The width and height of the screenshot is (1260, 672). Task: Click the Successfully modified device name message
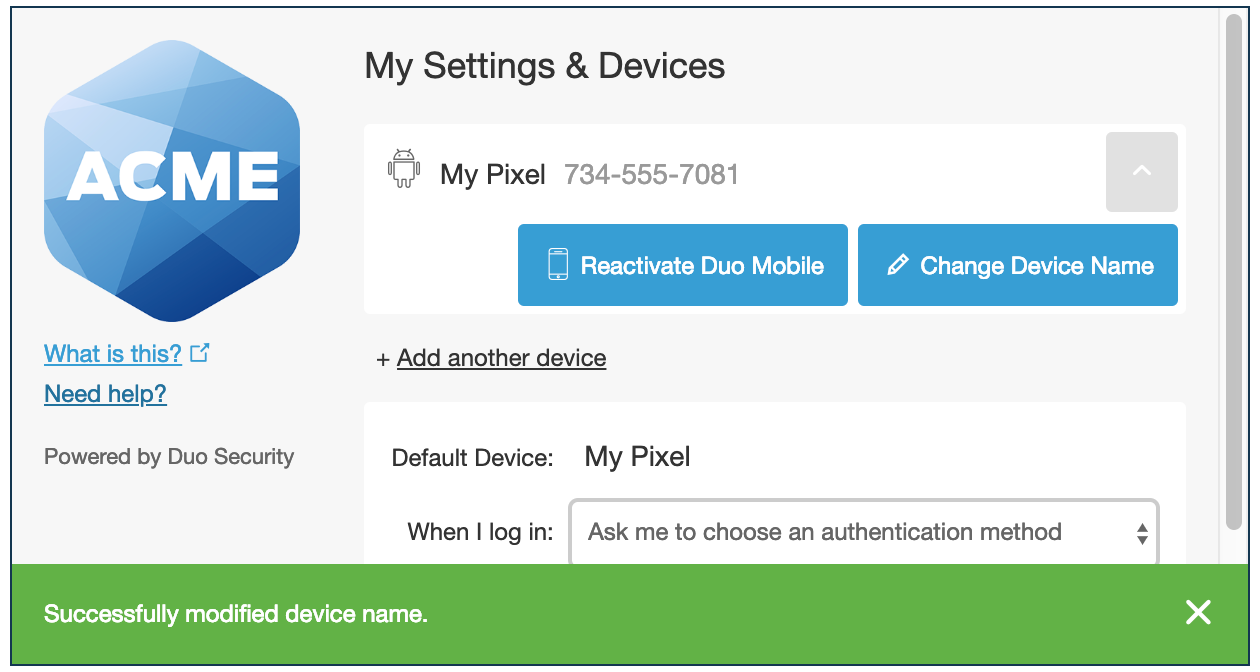[236, 614]
